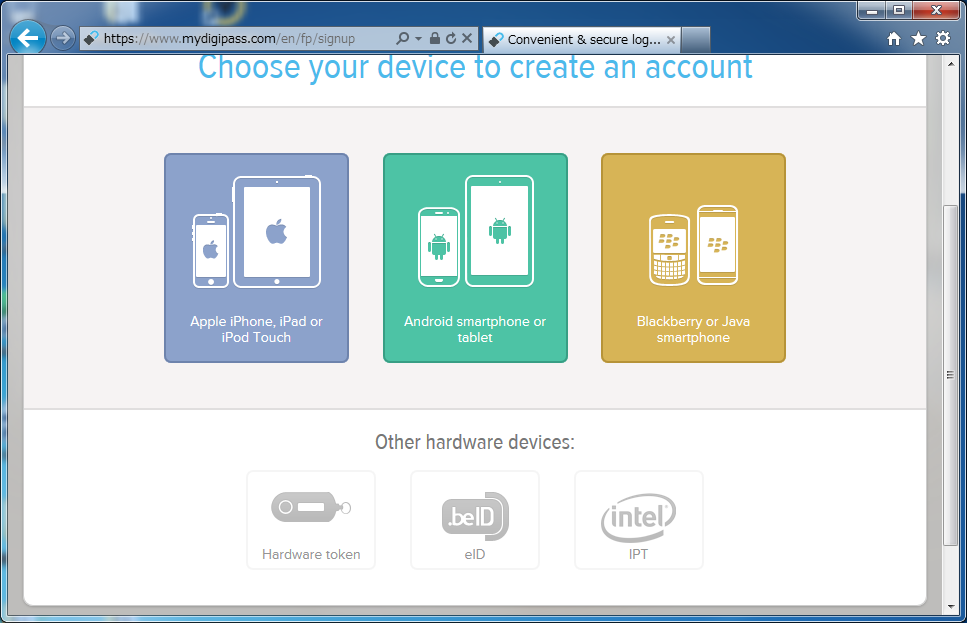Maximize the browser window
This screenshot has width=967, height=623.
click(x=899, y=10)
